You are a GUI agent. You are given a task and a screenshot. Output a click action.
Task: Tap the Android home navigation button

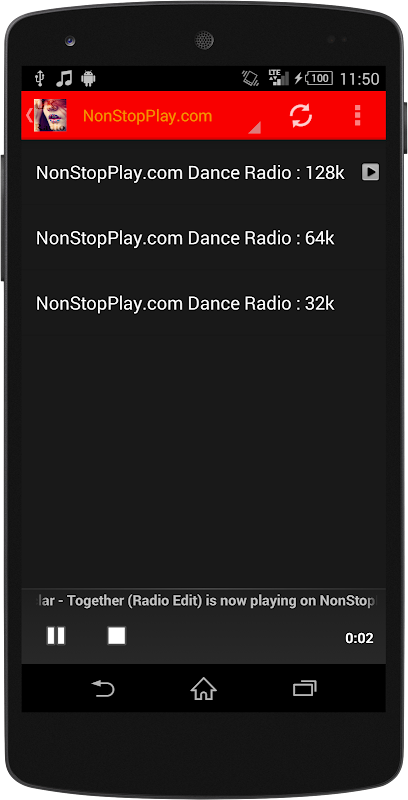pos(203,689)
